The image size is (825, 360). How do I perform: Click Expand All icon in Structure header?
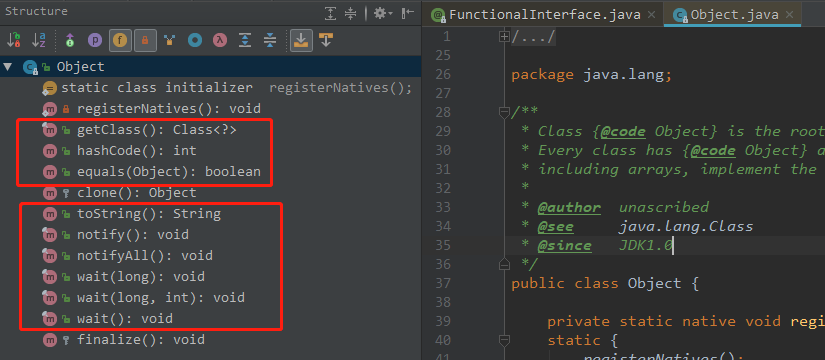tap(330, 13)
